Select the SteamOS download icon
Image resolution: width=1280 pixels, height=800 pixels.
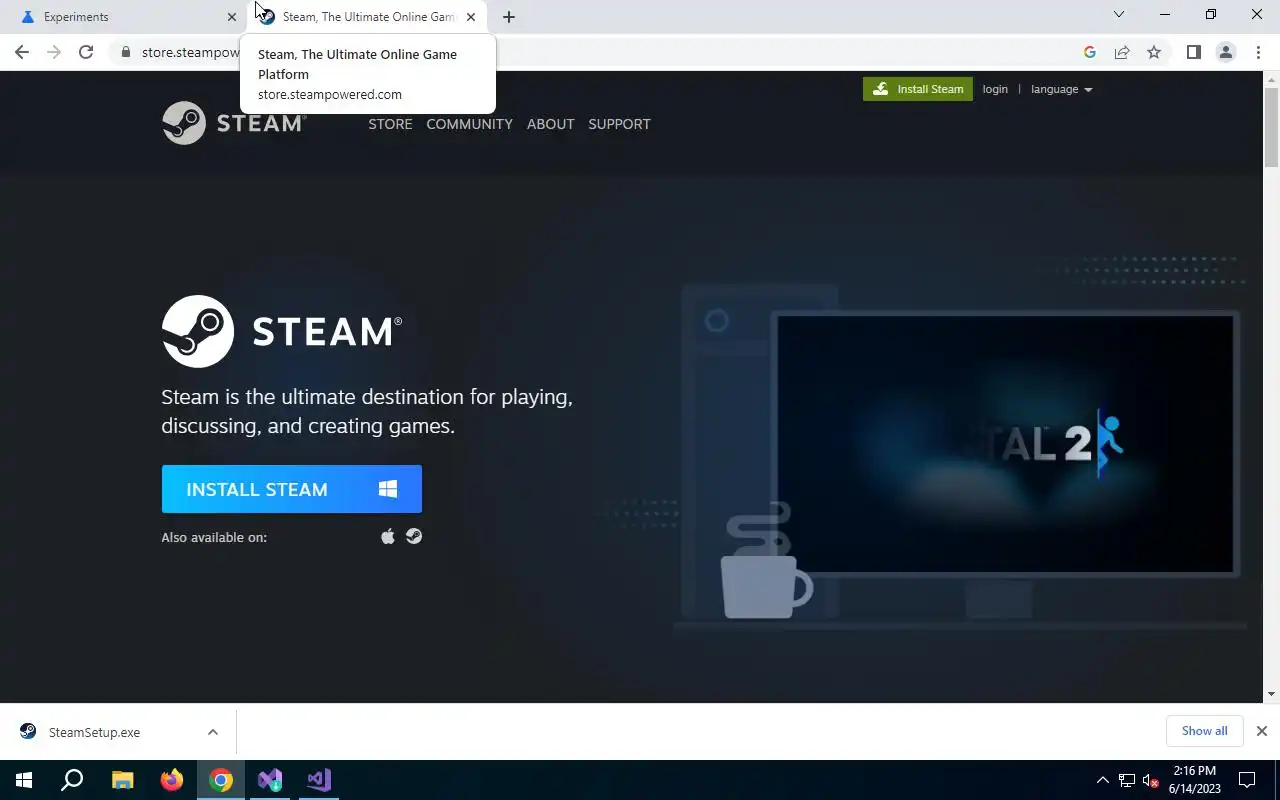[414, 537]
